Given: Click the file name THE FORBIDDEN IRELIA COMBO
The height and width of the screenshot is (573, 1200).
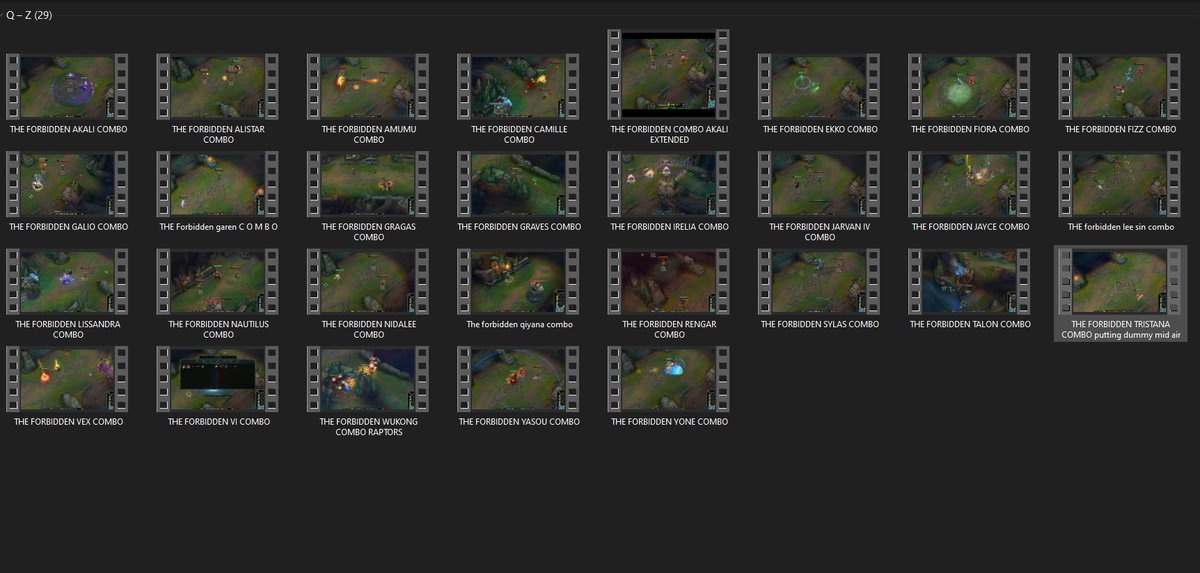Looking at the screenshot, I should (669, 227).
